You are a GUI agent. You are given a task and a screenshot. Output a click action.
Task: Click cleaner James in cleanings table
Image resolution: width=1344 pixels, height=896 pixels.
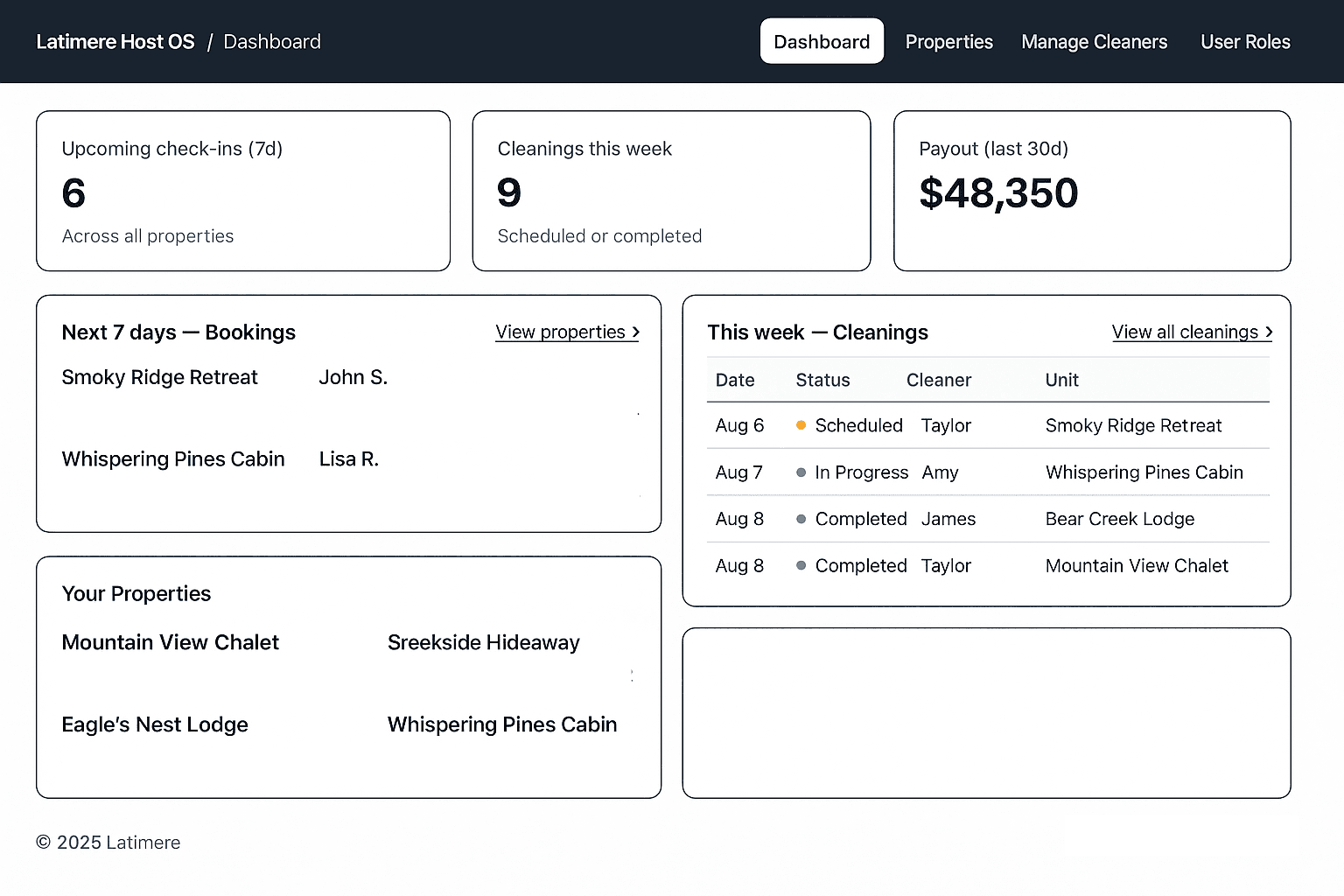coord(948,519)
